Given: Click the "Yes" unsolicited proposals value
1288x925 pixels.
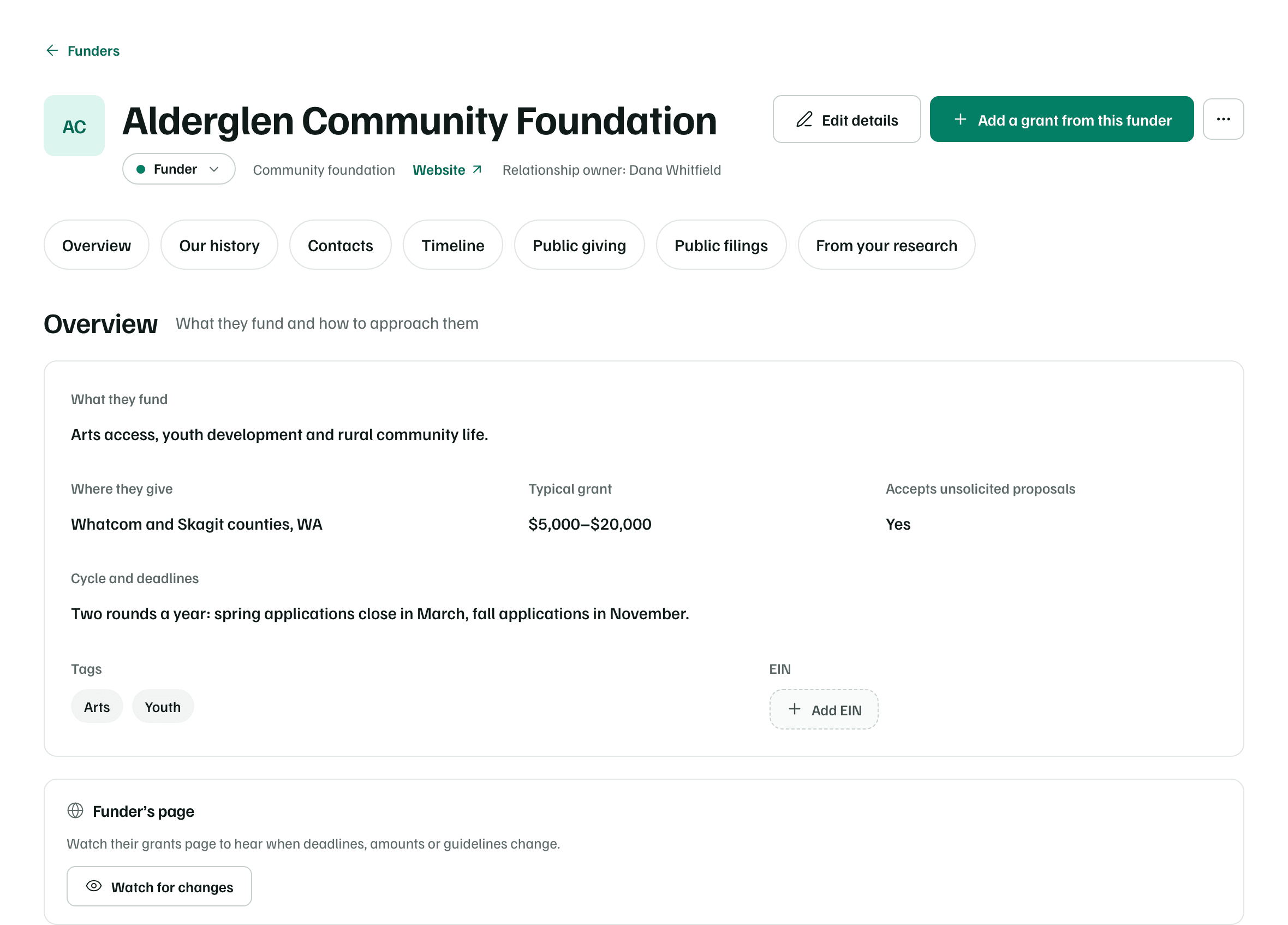Looking at the screenshot, I should [898, 524].
